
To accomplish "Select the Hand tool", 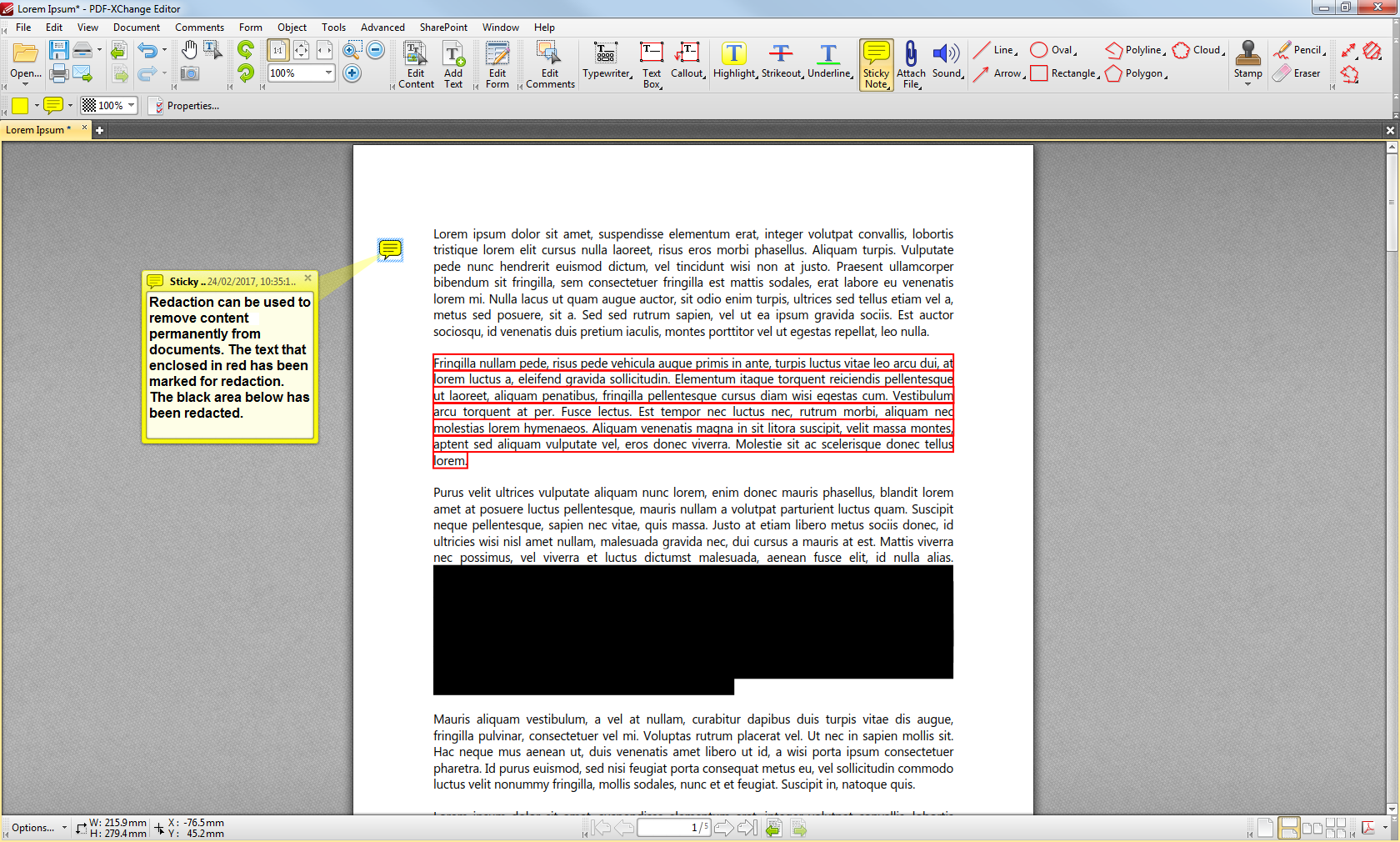I will (x=190, y=50).
